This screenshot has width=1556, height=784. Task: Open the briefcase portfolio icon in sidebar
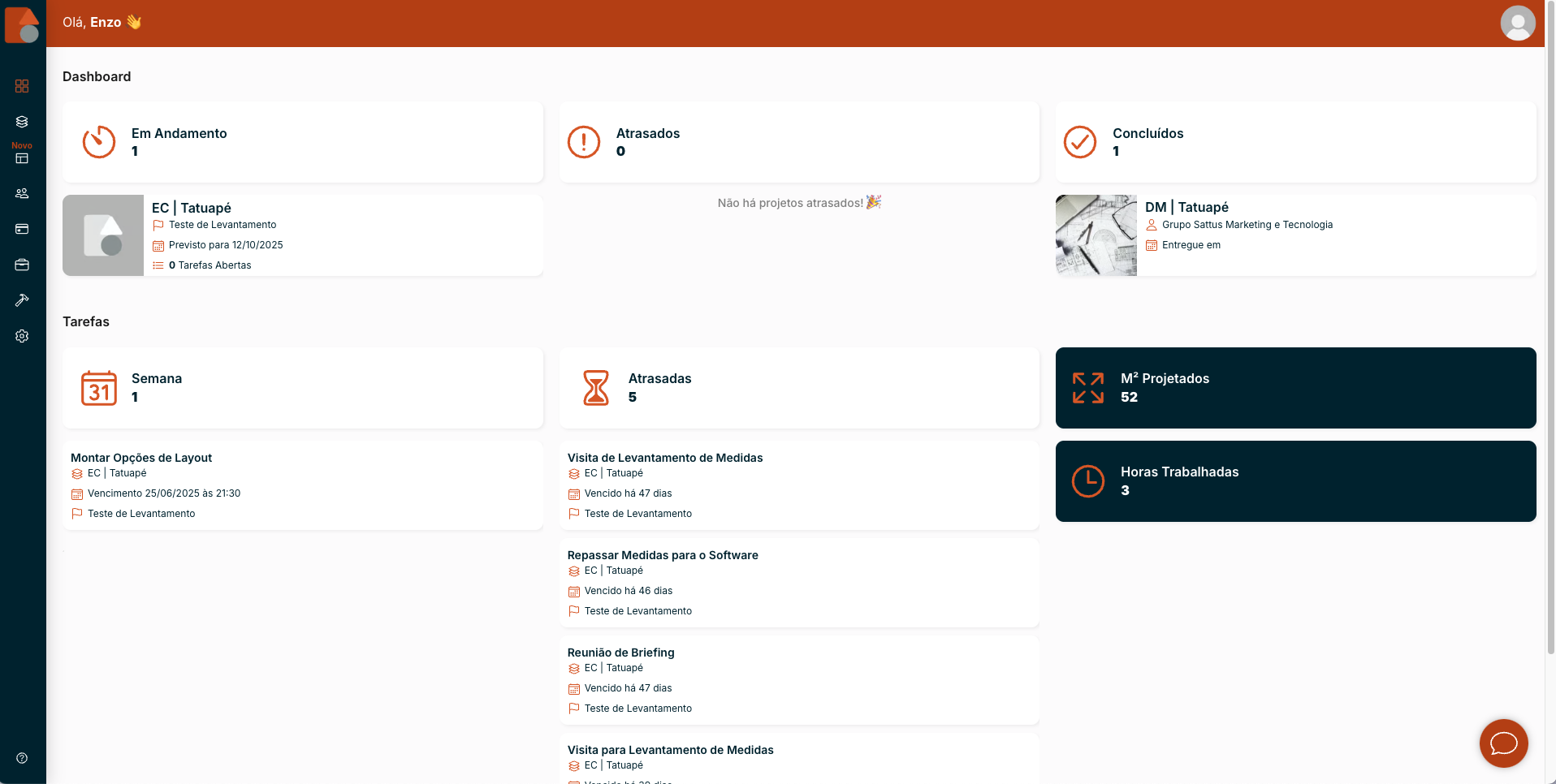click(22, 265)
